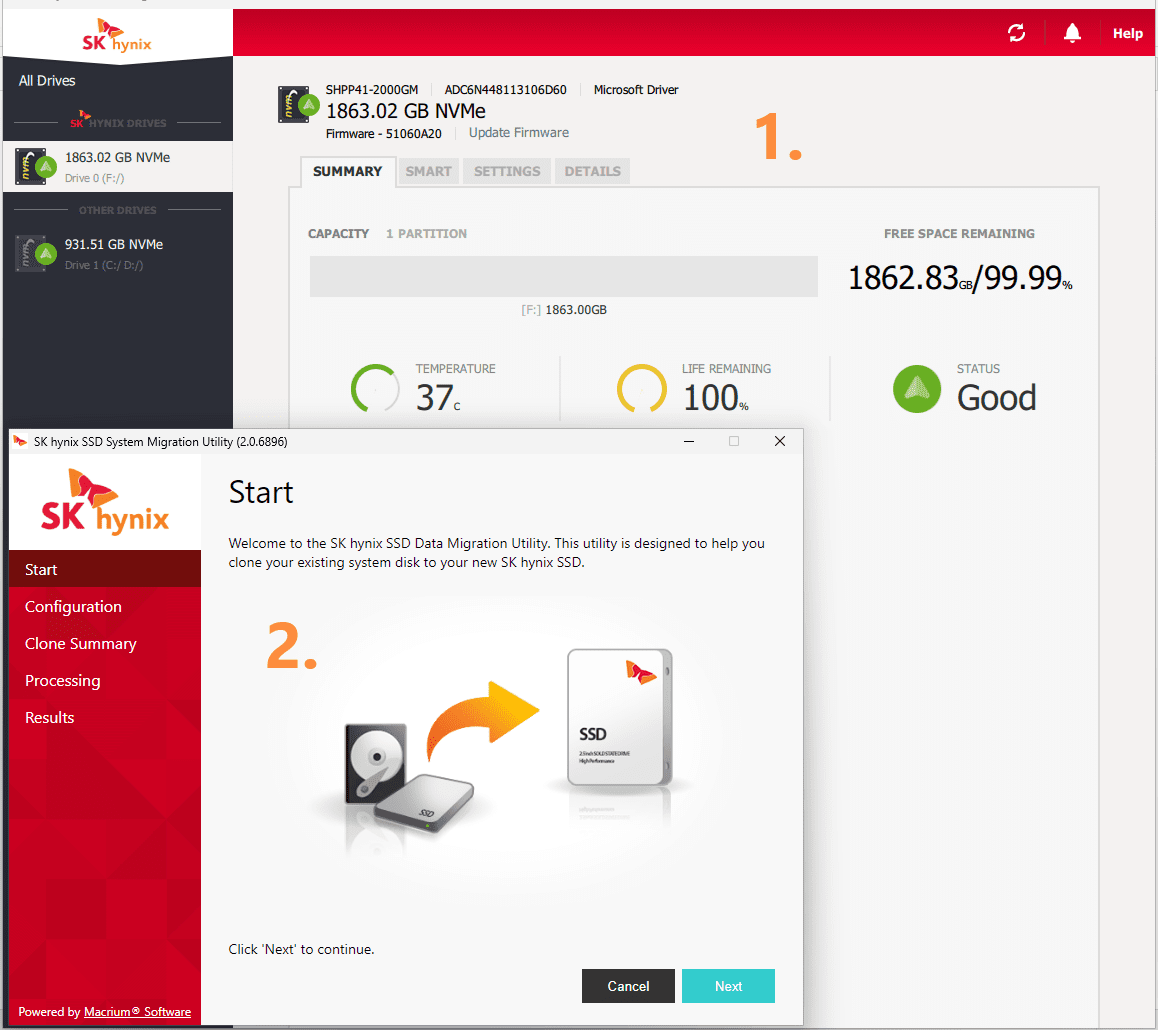Click the temperature gauge ring
This screenshot has width=1158, height=1030.
coord(374,388)
